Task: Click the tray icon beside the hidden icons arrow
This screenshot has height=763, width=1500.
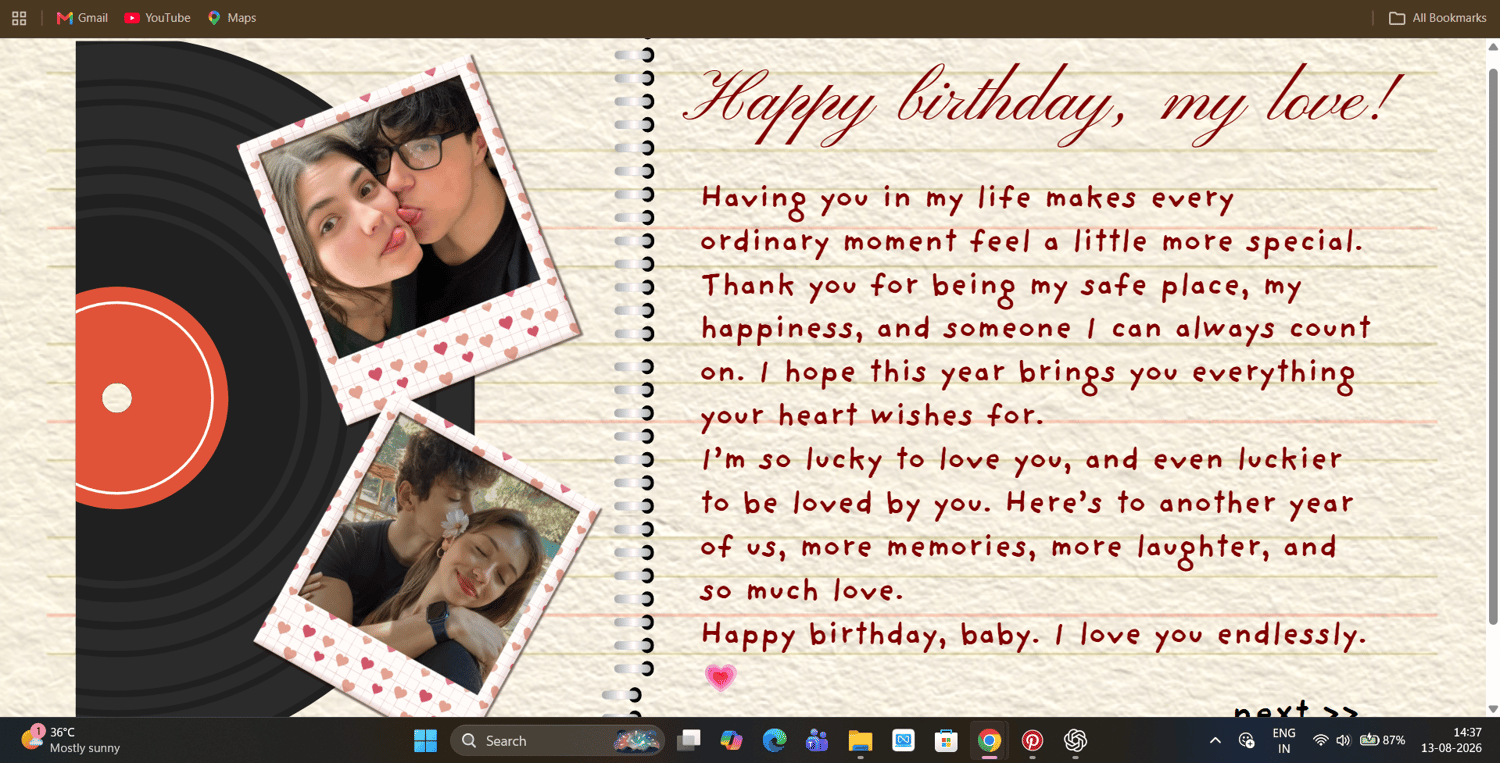Action: click(1246, 740)
